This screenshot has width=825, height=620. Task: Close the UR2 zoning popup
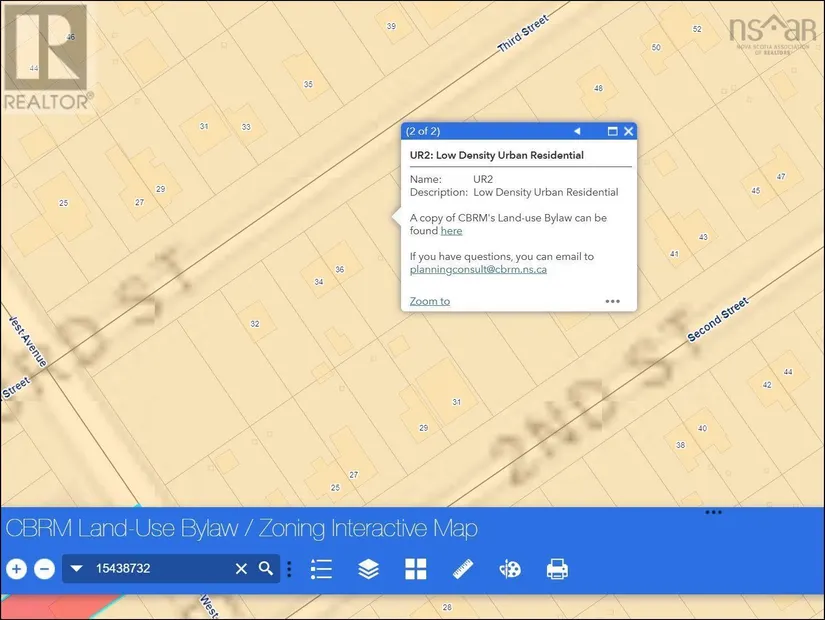[628, 131]
